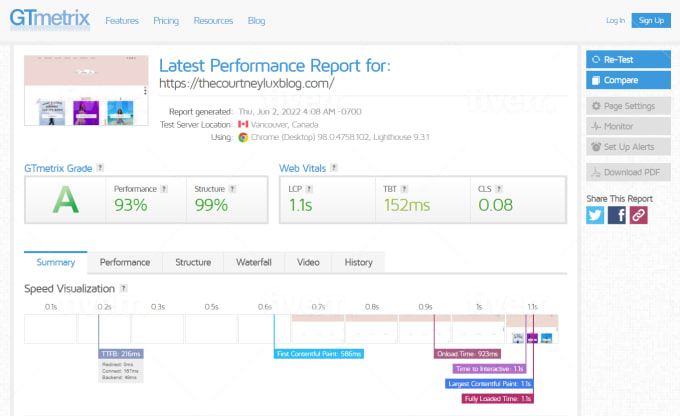Click the Monitor button
The width and height of the screenshot is (680, 416).
628,126
